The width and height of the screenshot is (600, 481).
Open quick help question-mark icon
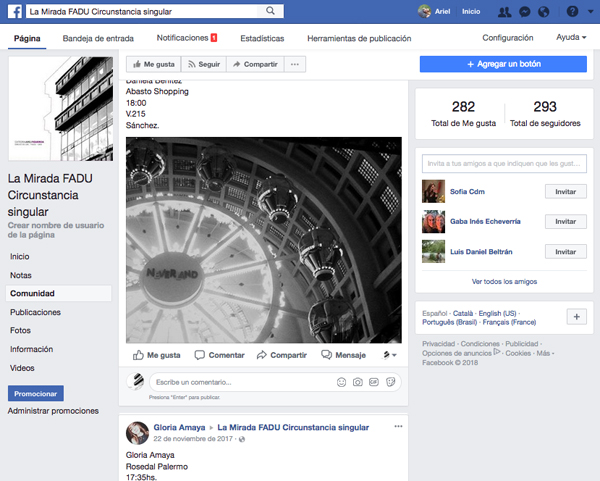click(572, 11)
